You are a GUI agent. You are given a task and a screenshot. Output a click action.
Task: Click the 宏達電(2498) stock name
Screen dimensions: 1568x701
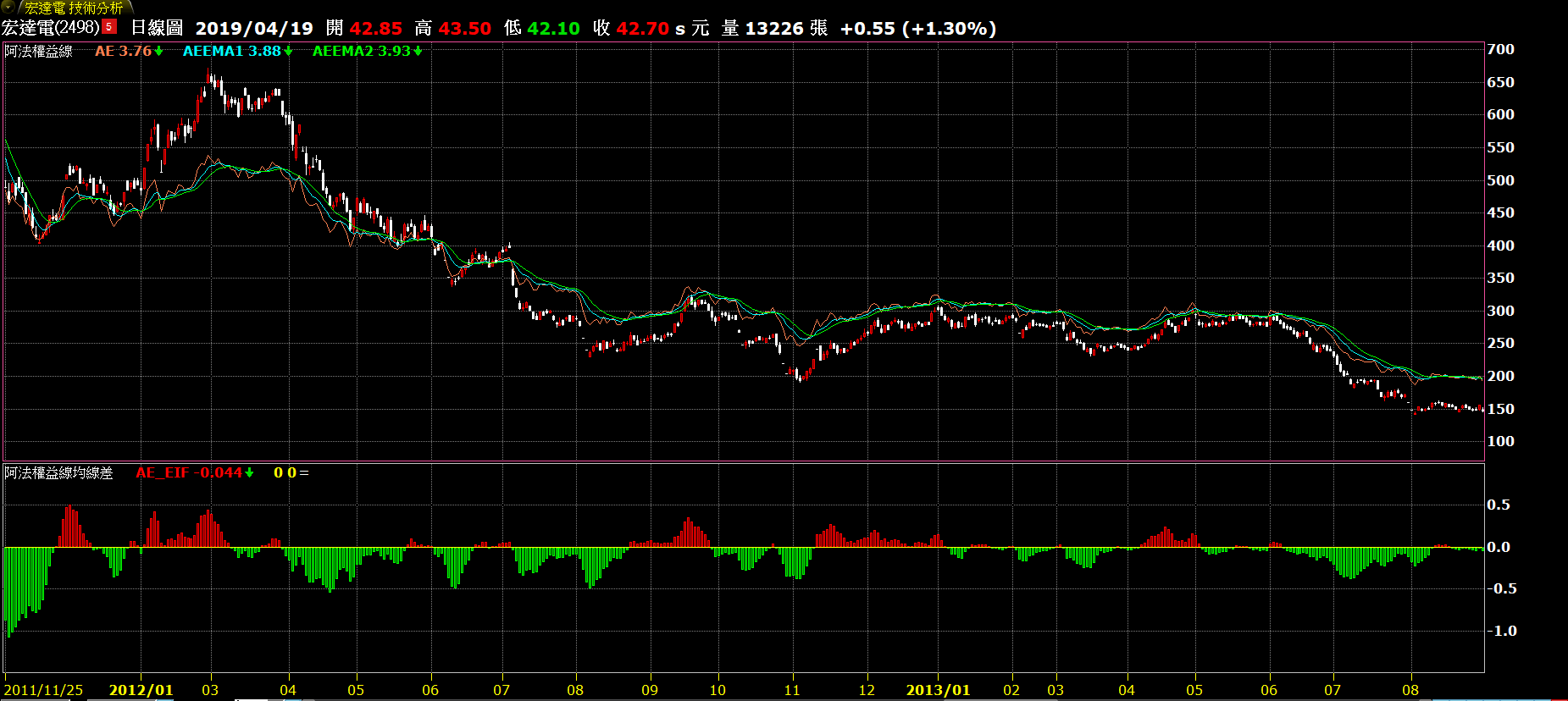51,28
